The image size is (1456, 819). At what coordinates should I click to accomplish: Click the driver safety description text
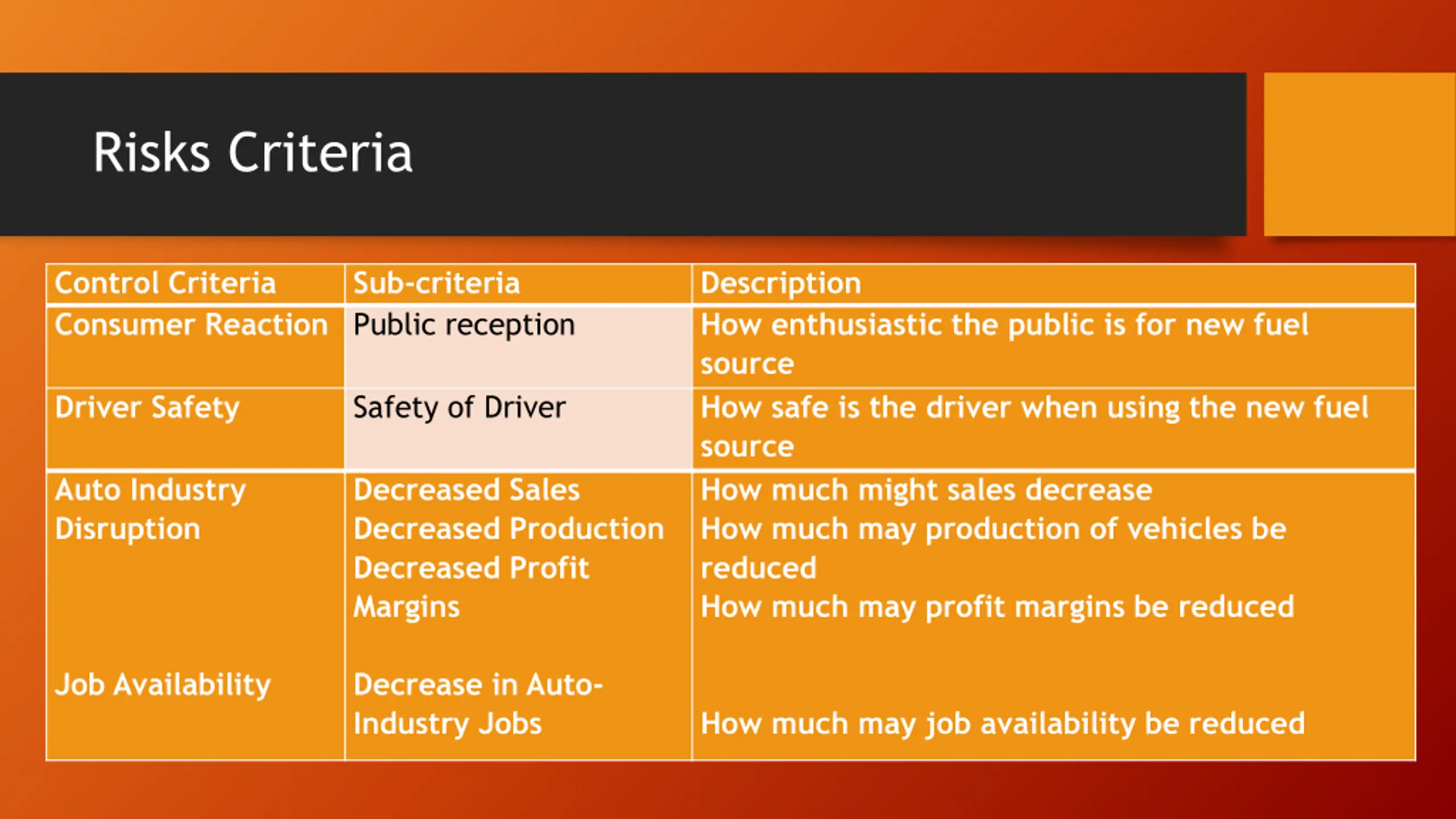(1034, 427)
